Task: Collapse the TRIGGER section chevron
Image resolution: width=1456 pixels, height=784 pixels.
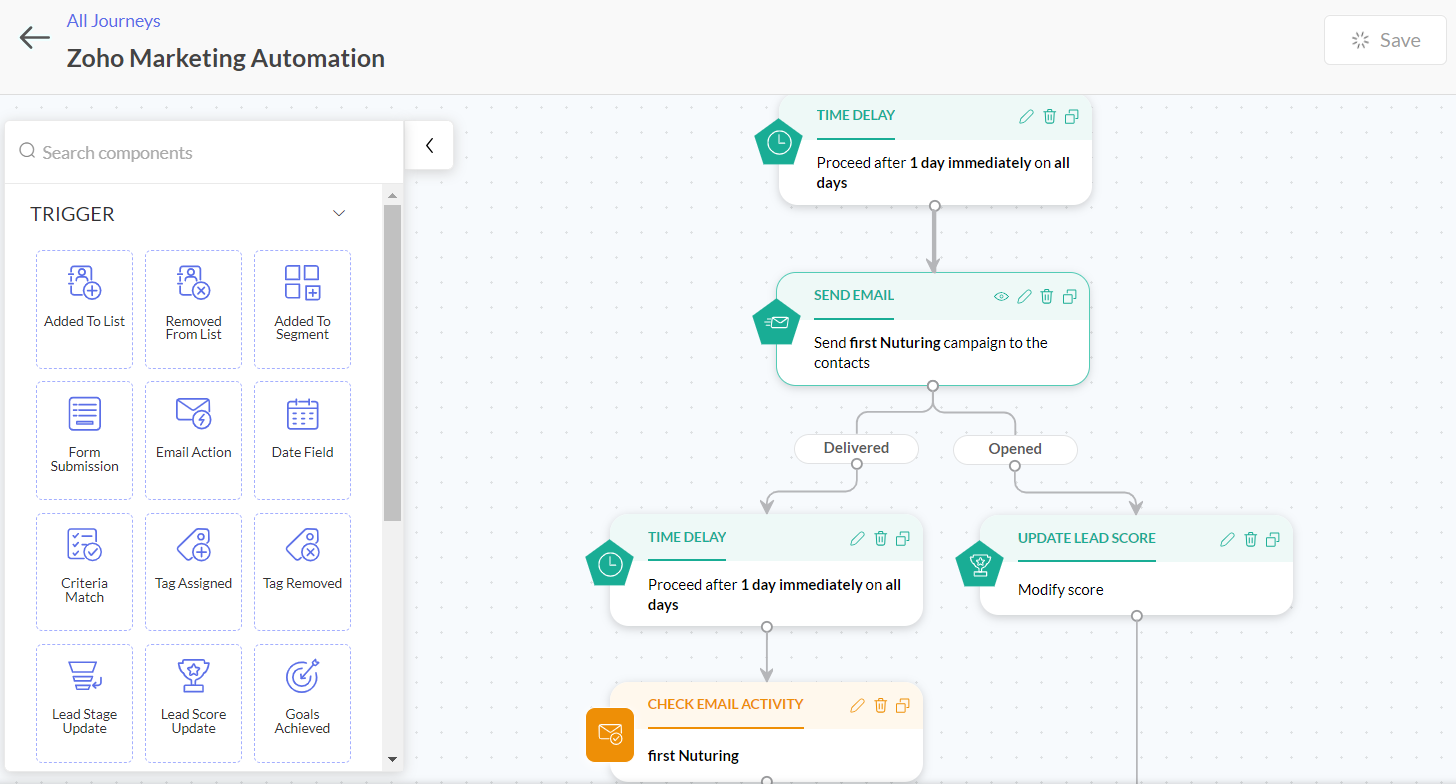Action: coord(339,214)
